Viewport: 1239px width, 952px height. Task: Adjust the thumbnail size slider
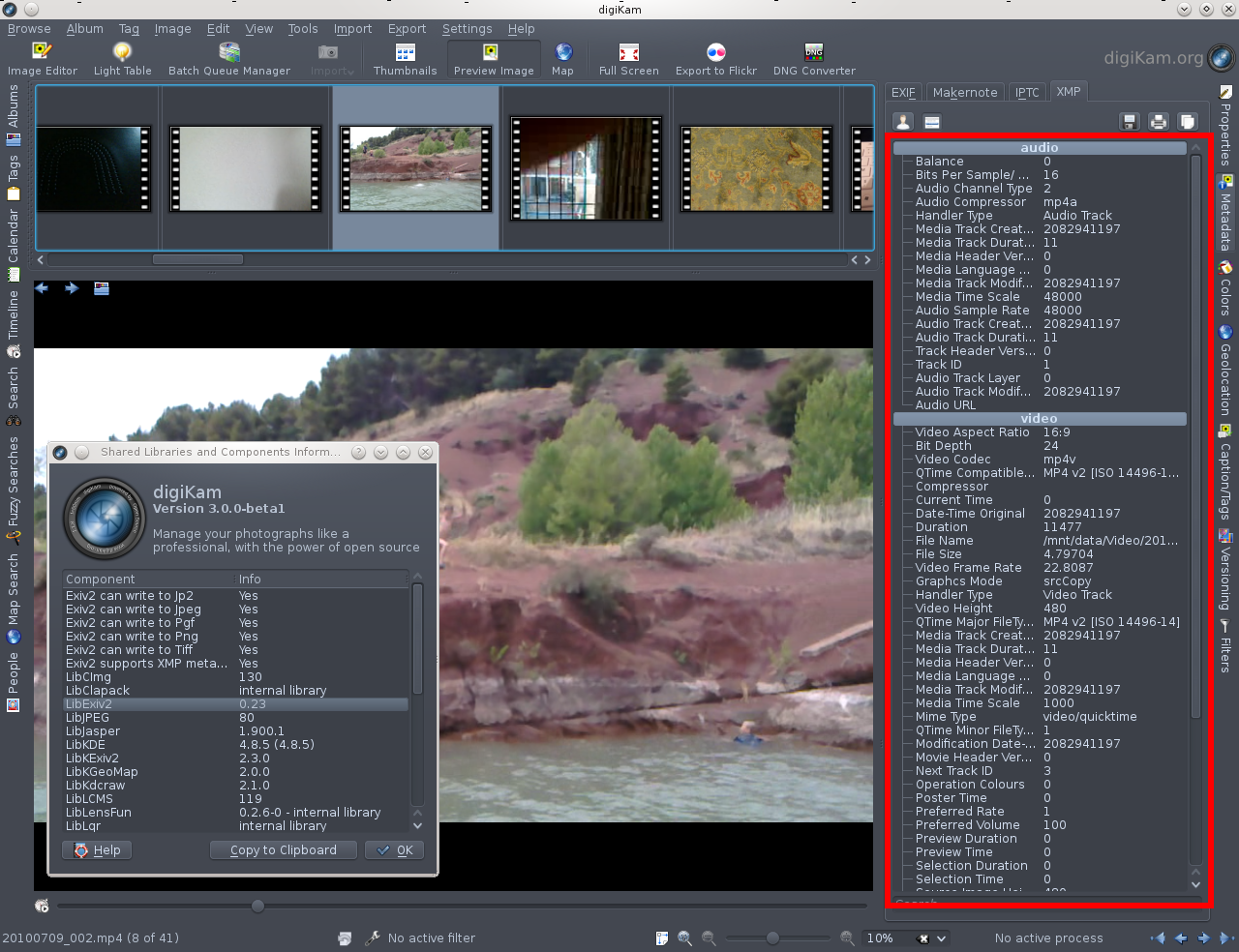point(774,937)
